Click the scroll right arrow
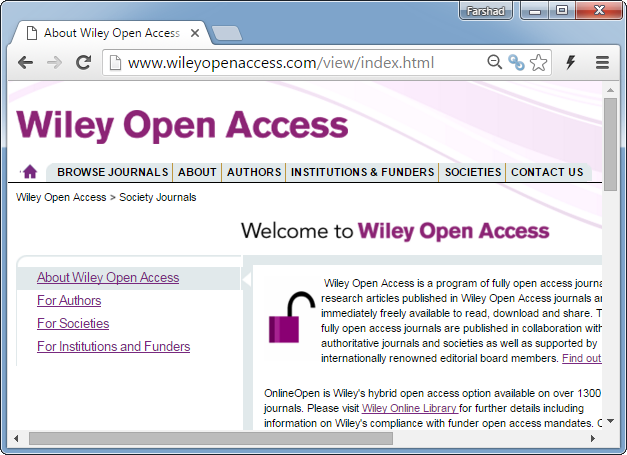Viewport: 627px width, 455px height. (x=593, y=438)
